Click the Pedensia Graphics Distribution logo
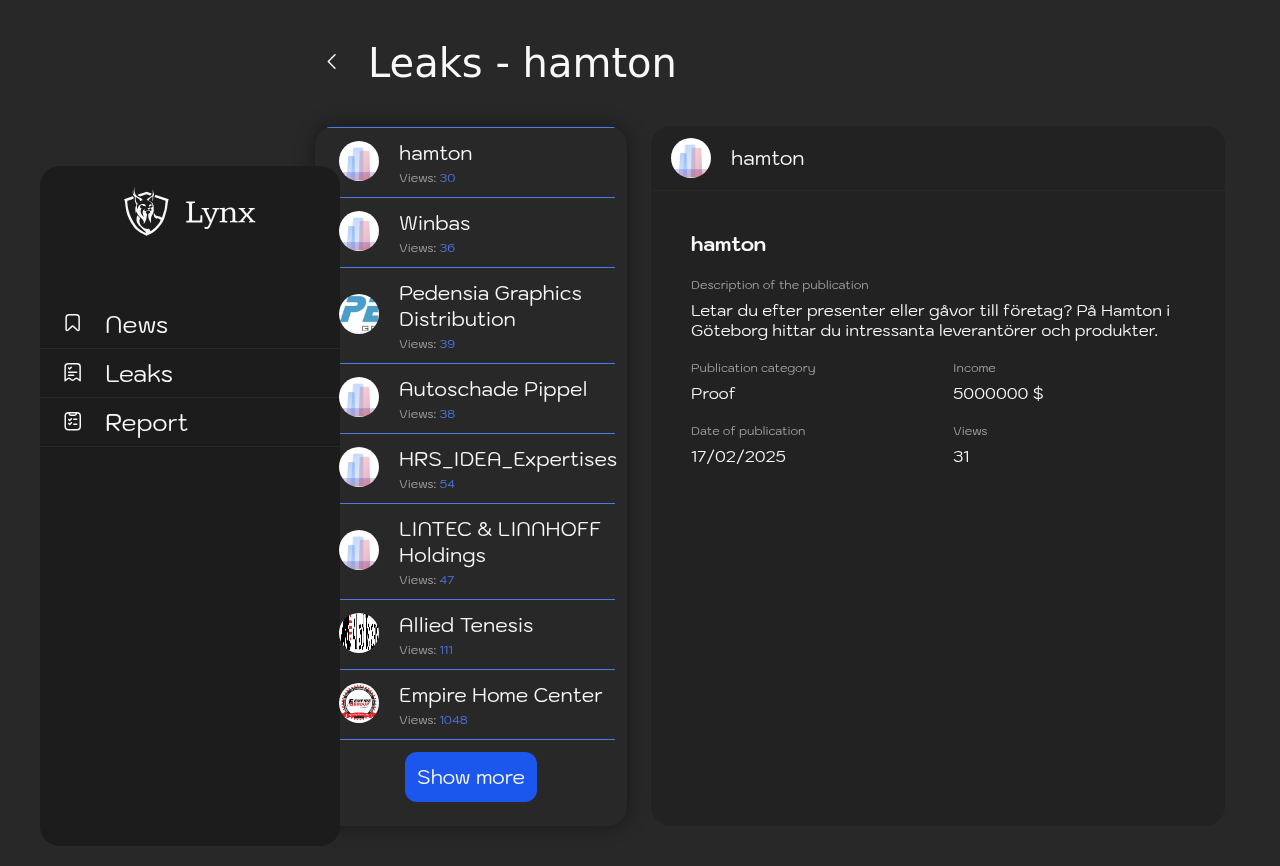 coord(359,314)
